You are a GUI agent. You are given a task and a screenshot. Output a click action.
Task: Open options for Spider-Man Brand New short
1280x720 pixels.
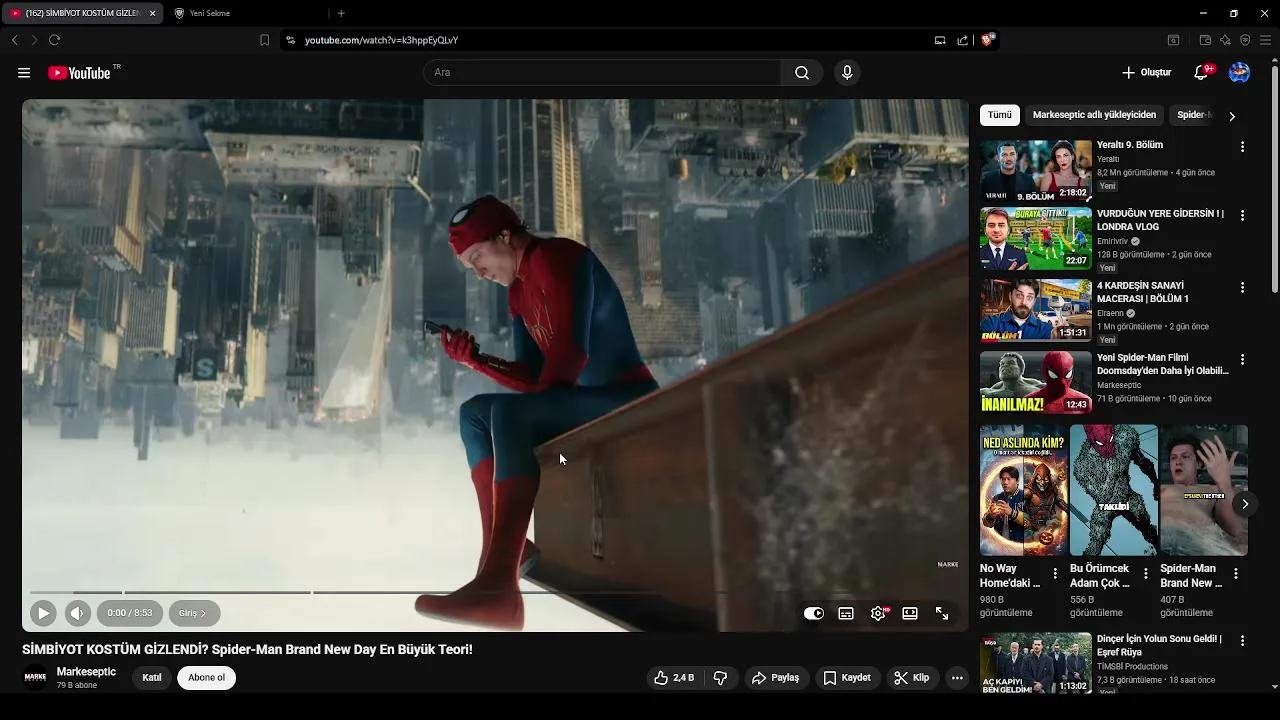(x=1235, y=574)
